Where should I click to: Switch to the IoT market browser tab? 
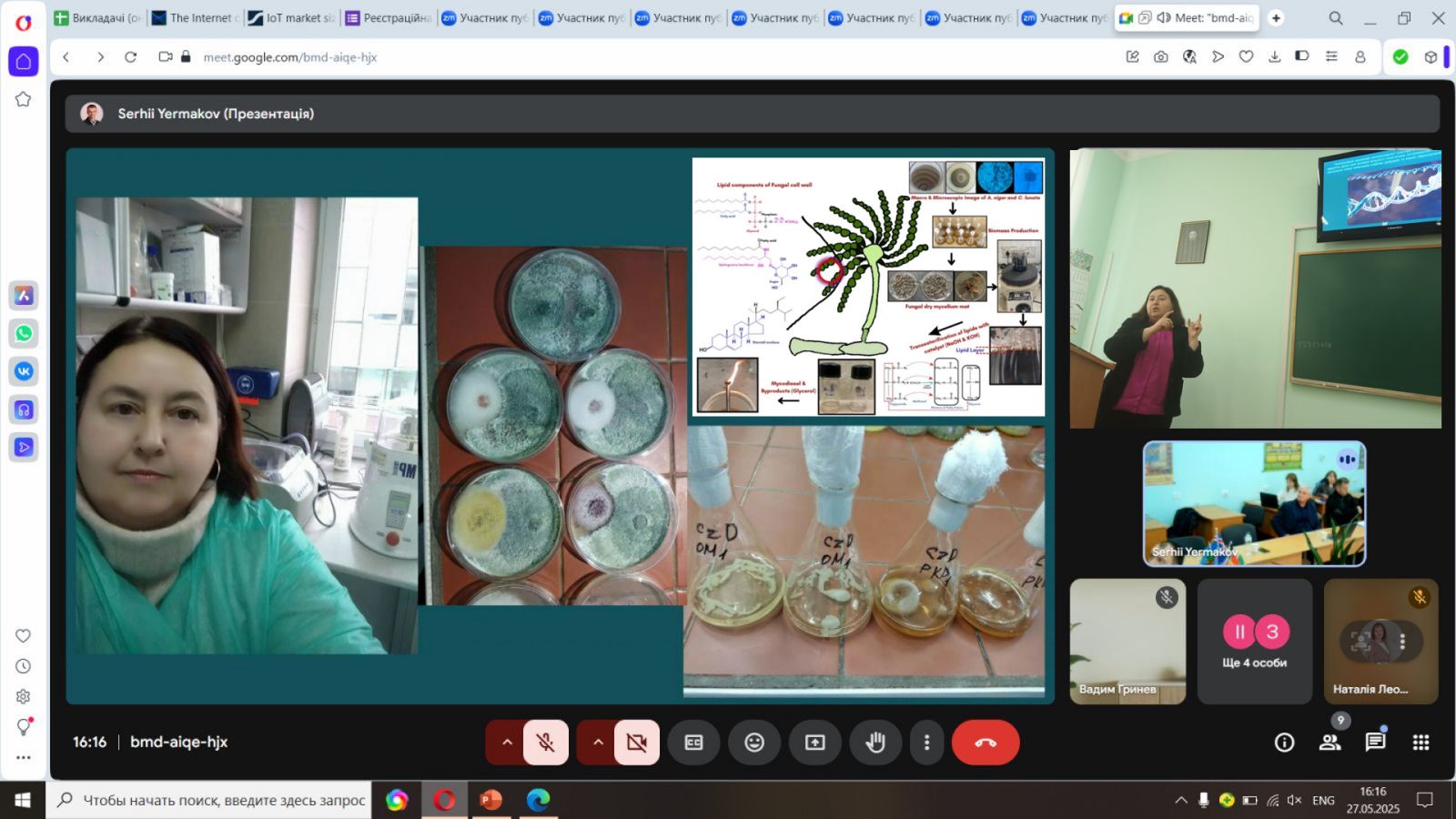pos(292,18)
